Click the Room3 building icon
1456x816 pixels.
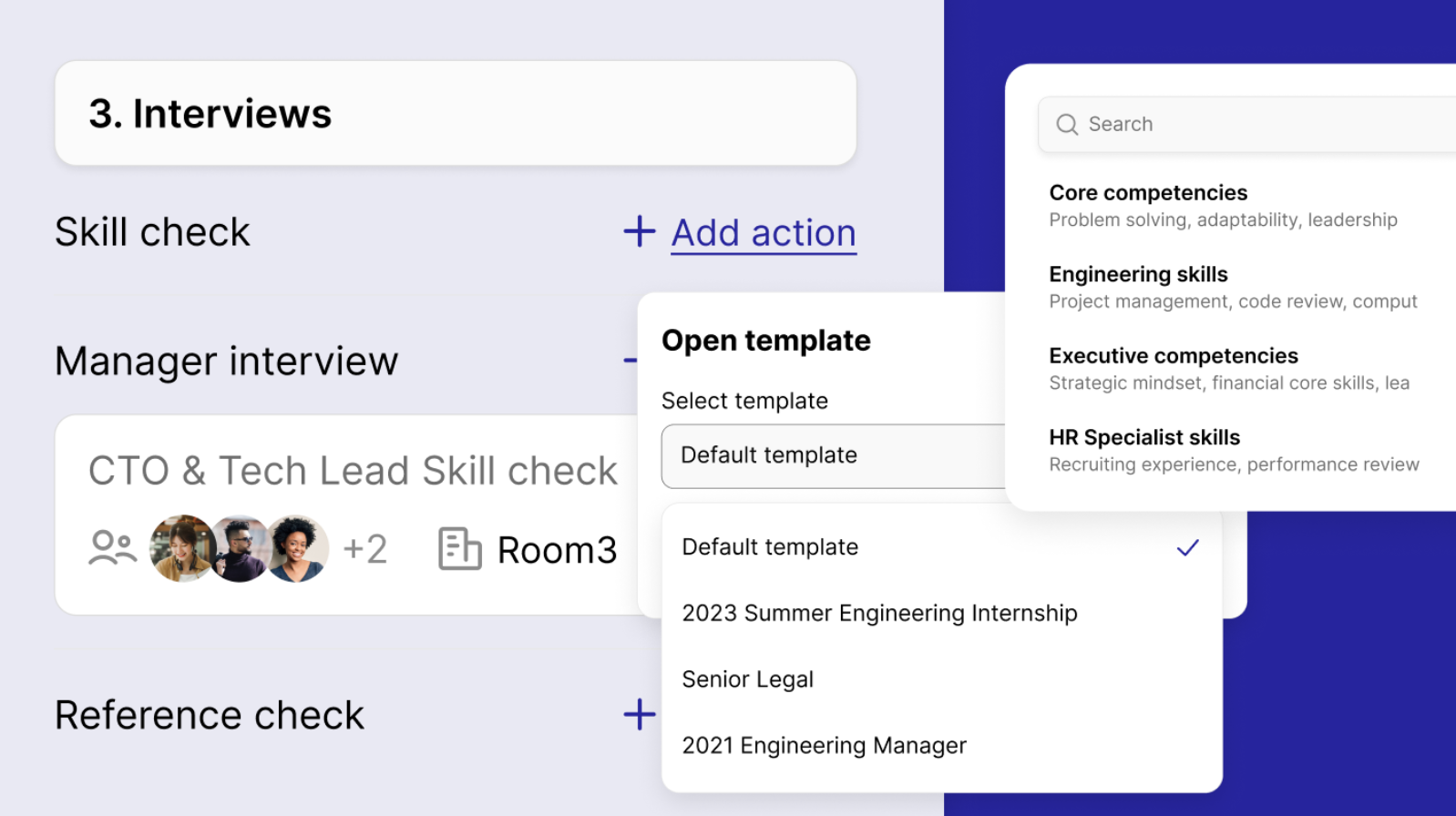pyautogui.click(x=459, y=549)
